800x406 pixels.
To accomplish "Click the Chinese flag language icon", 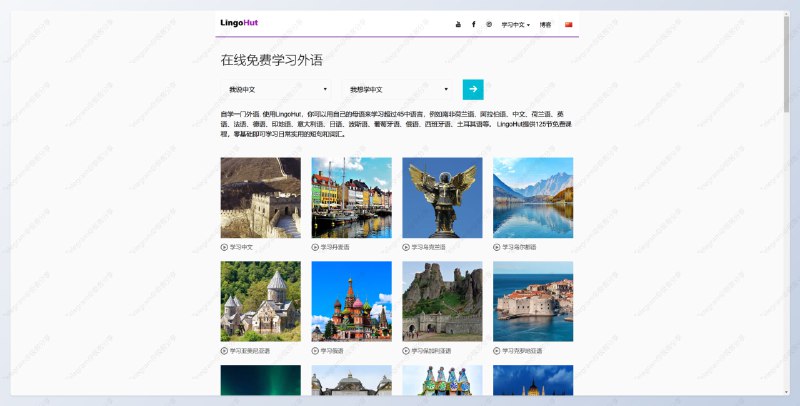I will click(x=569, y=24).
